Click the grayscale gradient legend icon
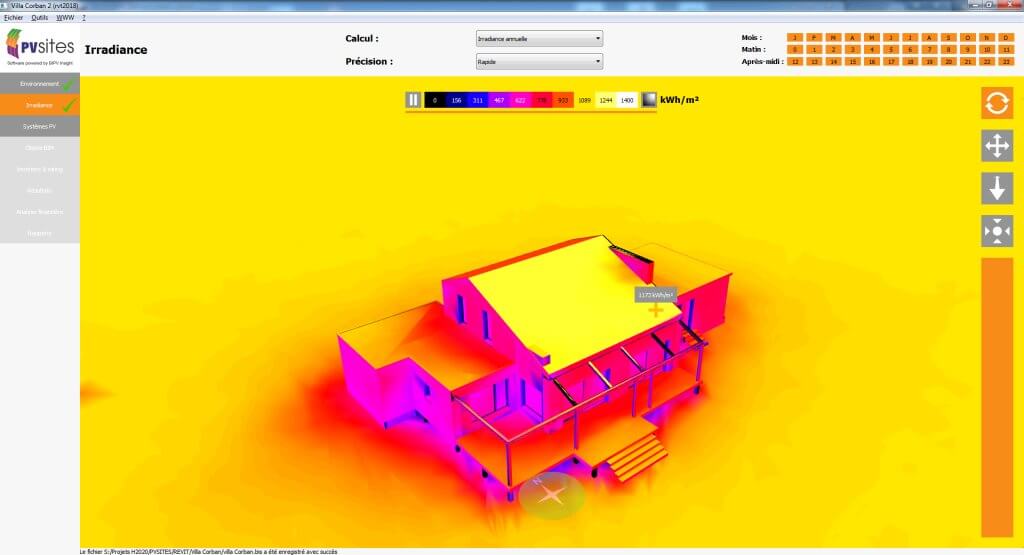This screenshot has height=555, width=1024. tap(649, 100)
